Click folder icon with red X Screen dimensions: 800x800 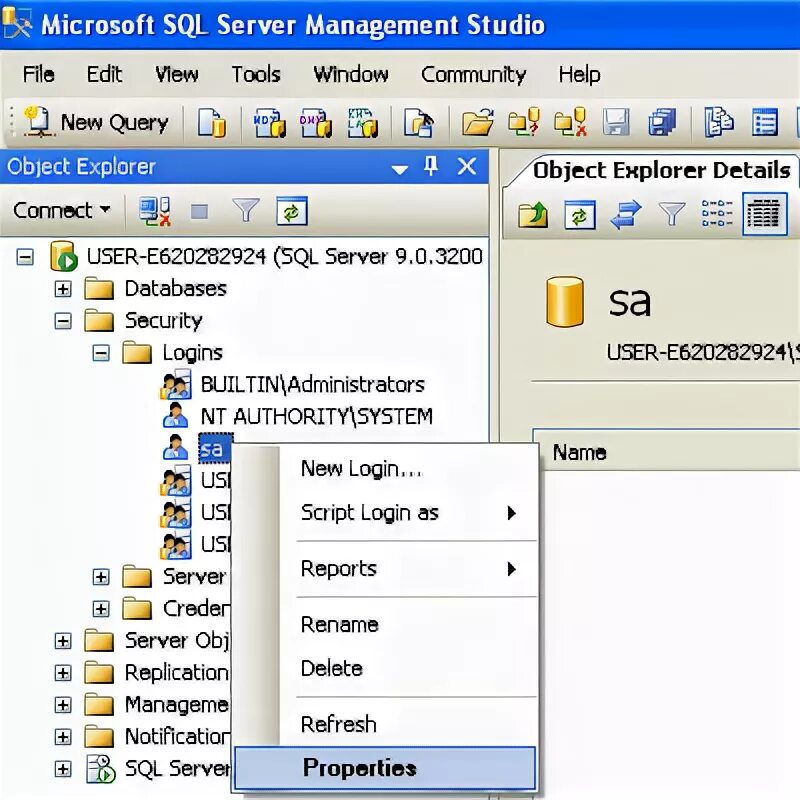point(570,122)
